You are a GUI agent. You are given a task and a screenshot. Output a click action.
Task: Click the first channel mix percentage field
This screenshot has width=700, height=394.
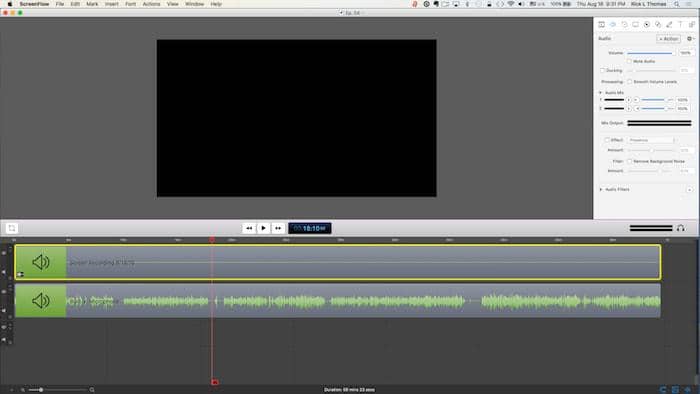click(683, 100)
